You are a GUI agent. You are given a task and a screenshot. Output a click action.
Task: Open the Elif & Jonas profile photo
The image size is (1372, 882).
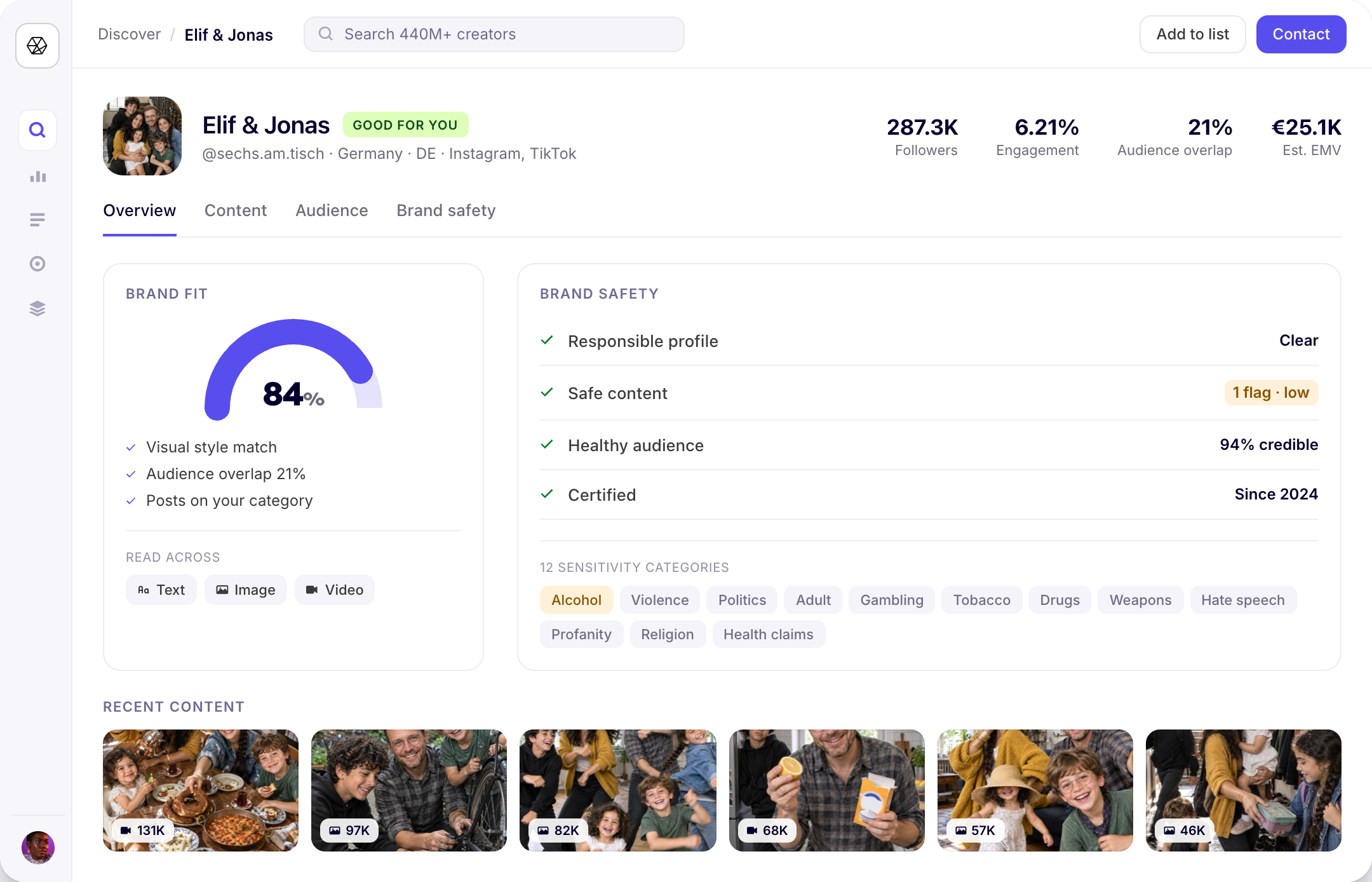[x=142, y=136]
